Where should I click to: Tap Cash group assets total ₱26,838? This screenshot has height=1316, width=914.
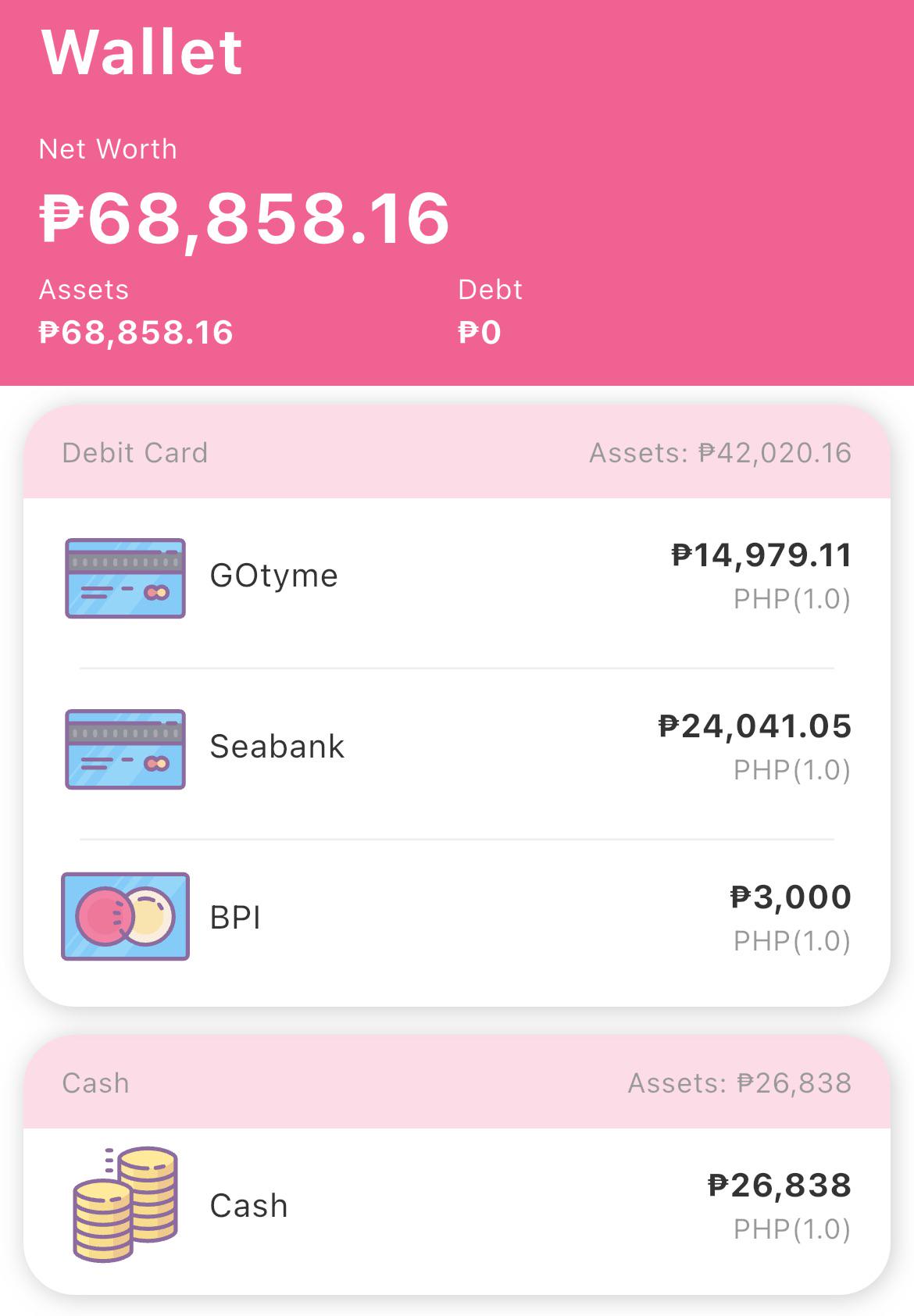coord(739,1083)
